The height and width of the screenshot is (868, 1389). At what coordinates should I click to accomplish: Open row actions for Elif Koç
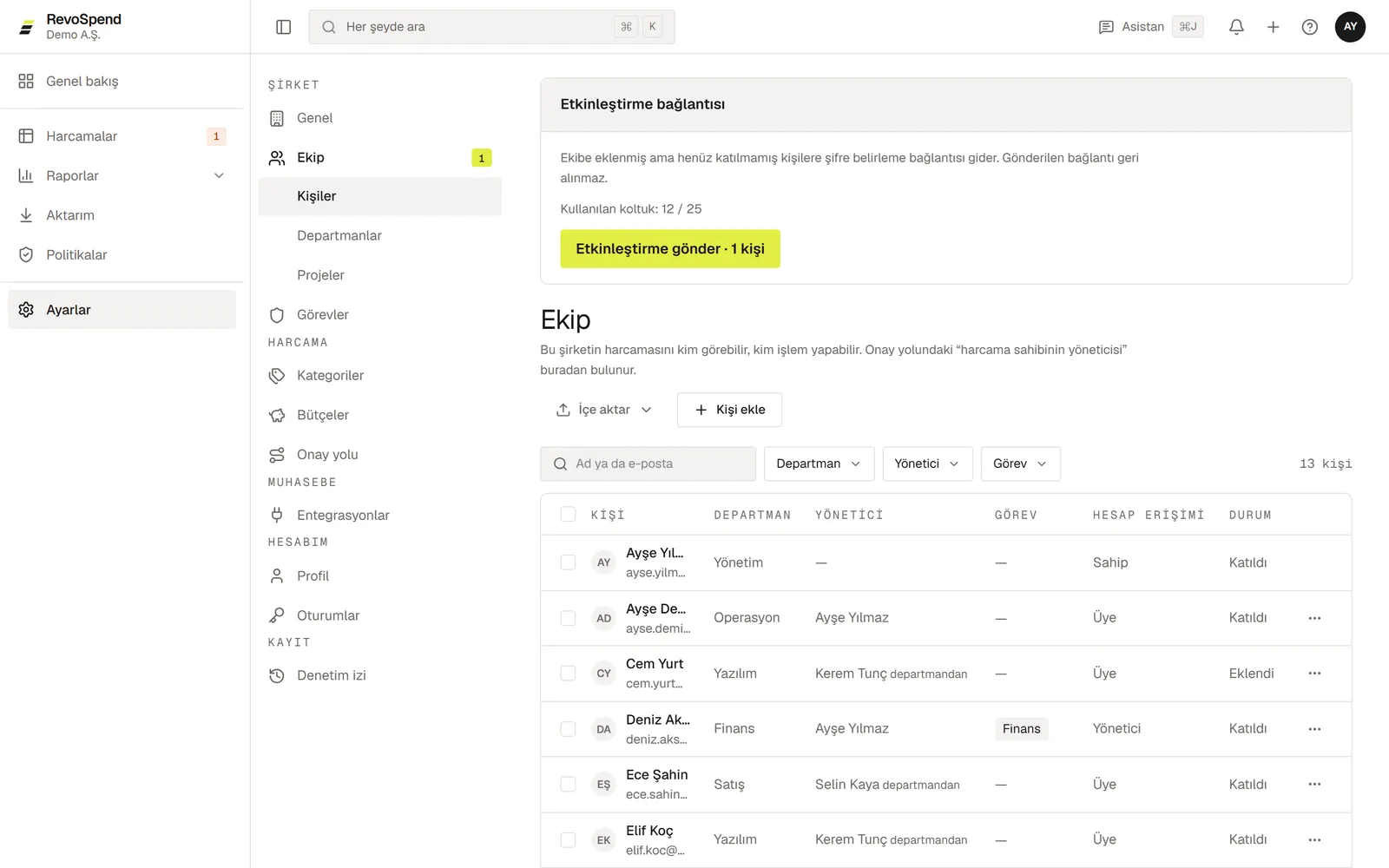tap(1314, 839)
